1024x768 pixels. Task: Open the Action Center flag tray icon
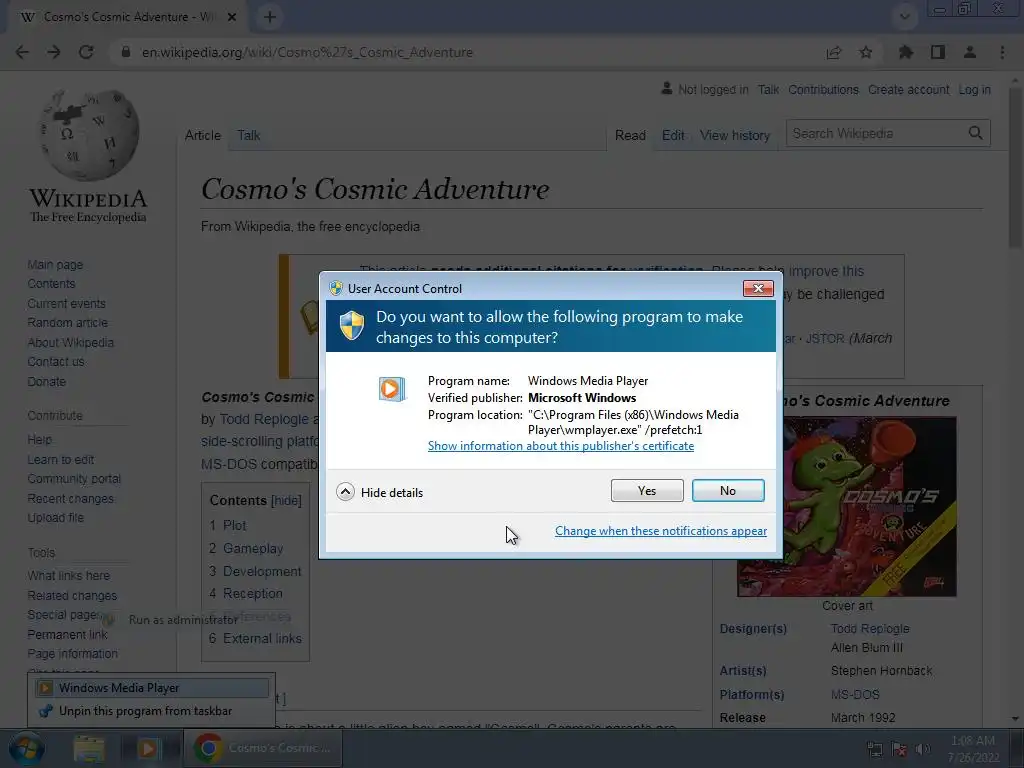(899, 749)
